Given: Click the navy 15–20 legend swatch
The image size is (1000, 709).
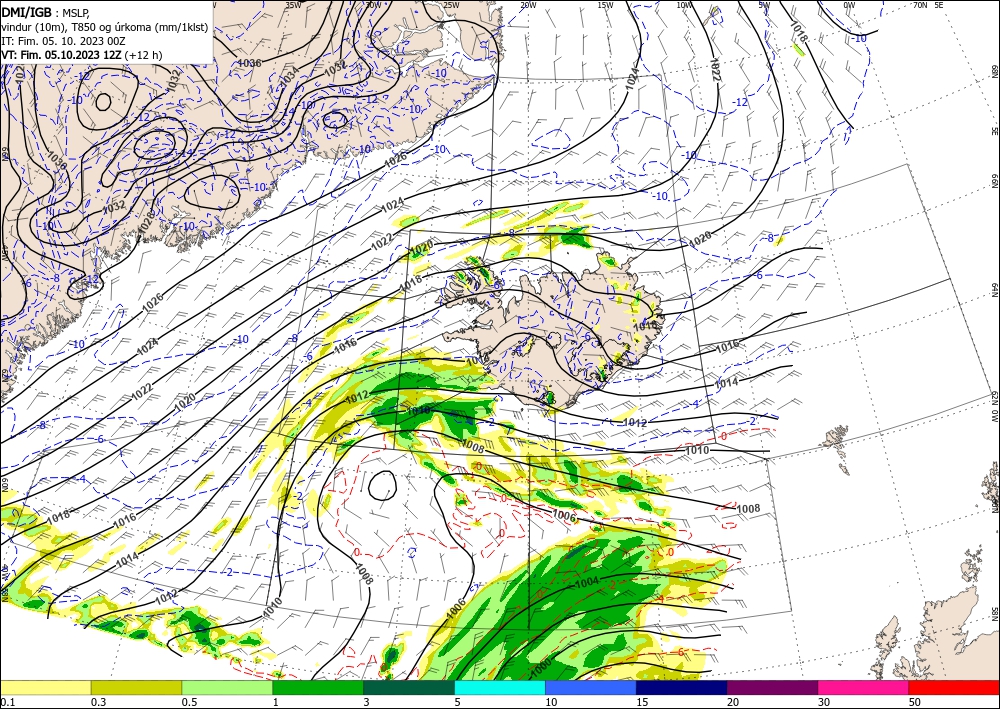Looking at the screenshot, I should (682, 687).
